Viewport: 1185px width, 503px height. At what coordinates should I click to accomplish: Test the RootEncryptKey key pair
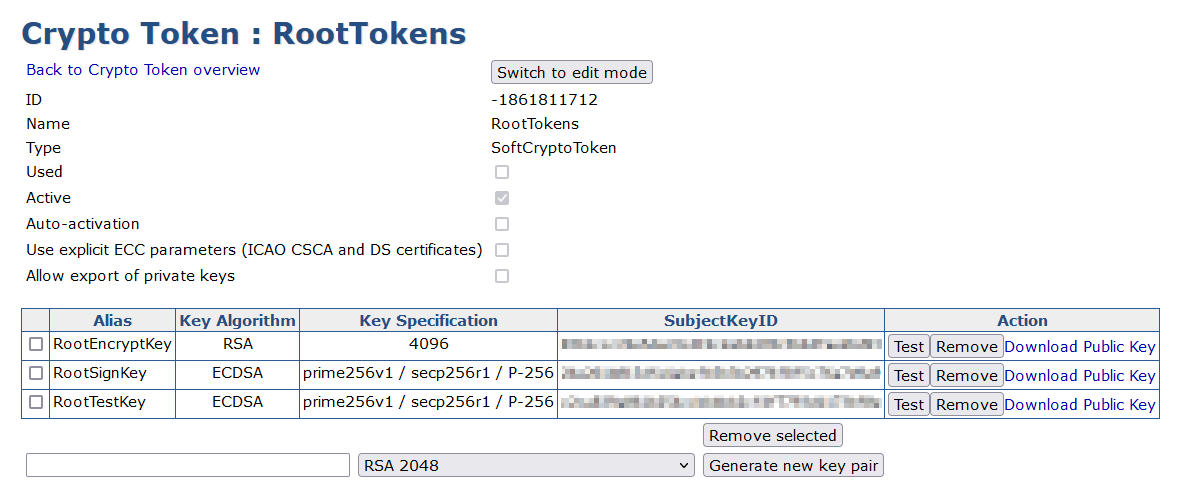(x=908, y=347)
